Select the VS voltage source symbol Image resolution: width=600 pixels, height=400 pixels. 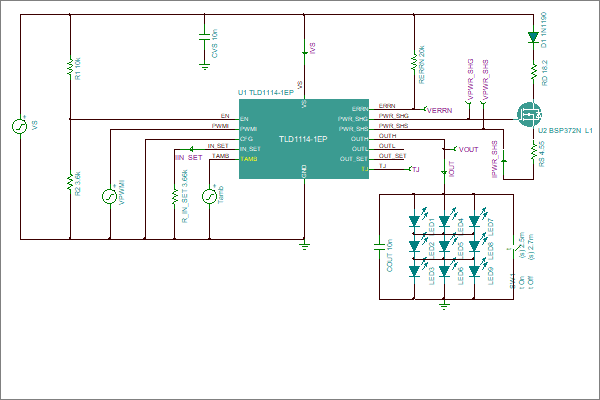coord(20,126)
